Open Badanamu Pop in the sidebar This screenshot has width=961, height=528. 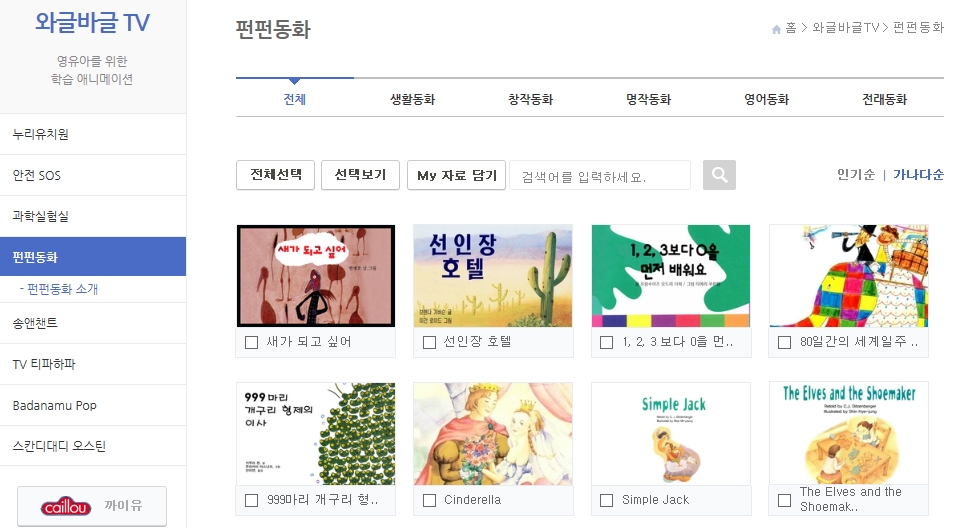tap(93, 405)
